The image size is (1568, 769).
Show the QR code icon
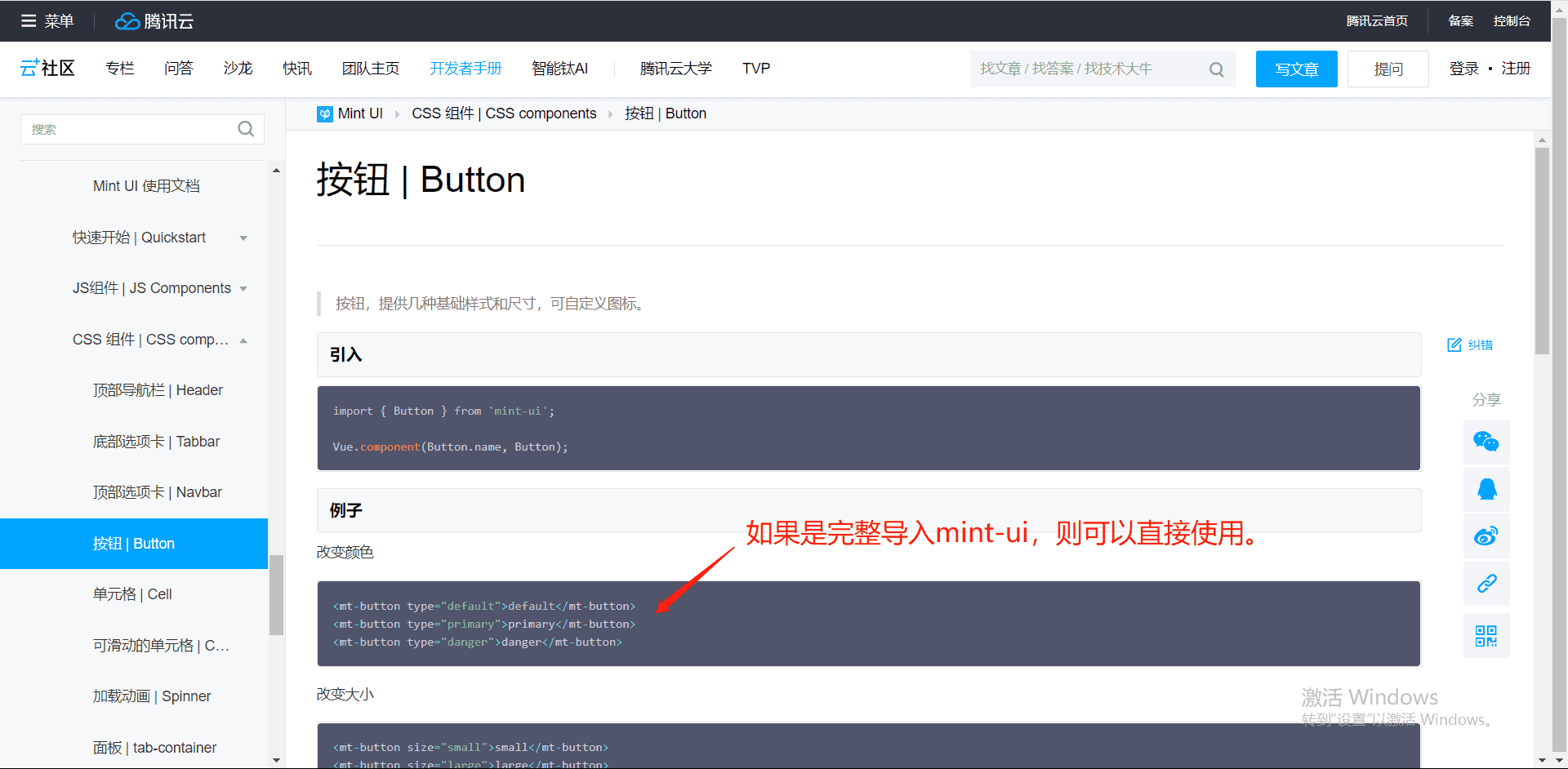click(1486, 635)
